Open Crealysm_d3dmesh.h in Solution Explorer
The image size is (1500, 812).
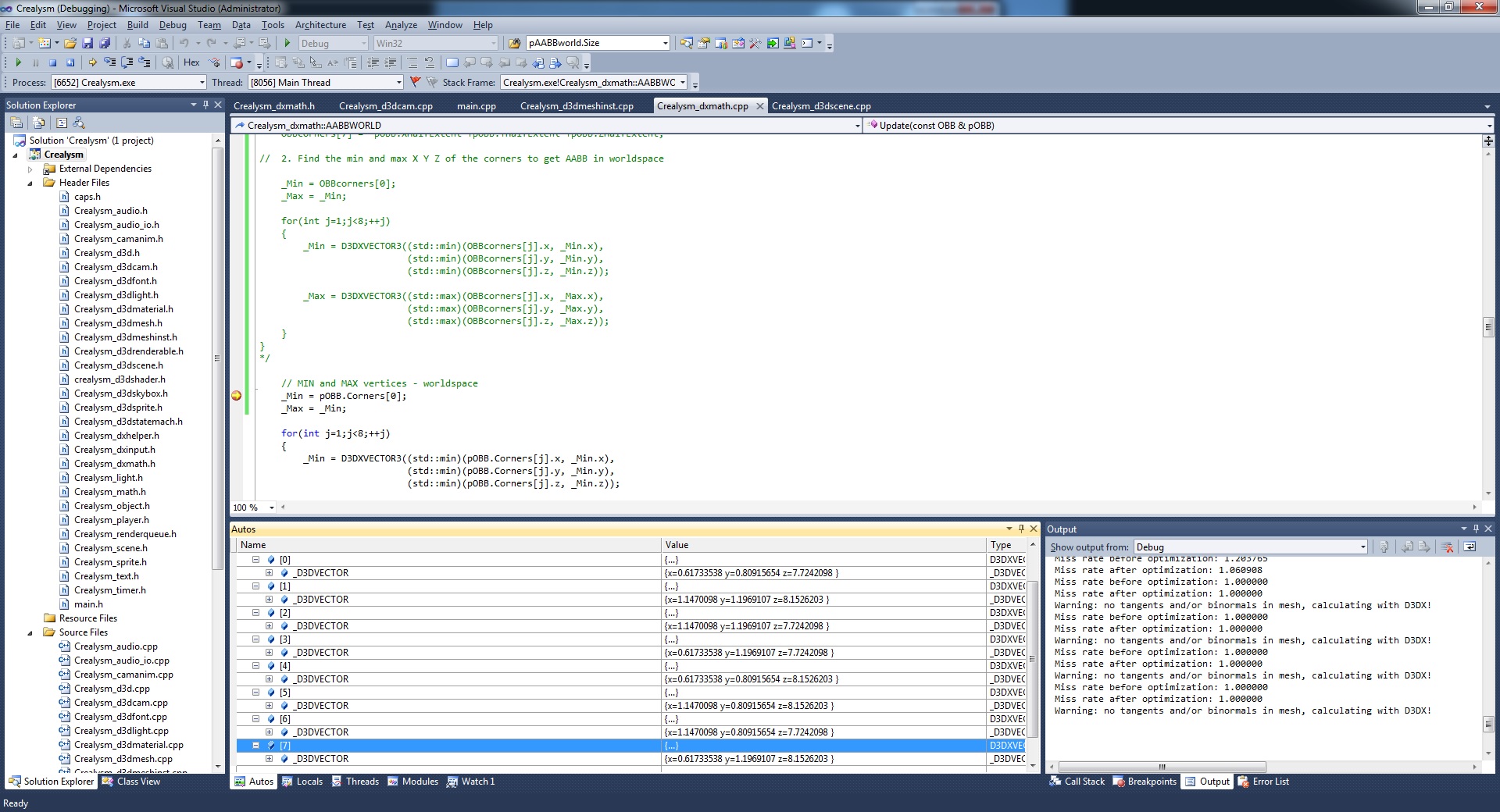coord(118,323)
